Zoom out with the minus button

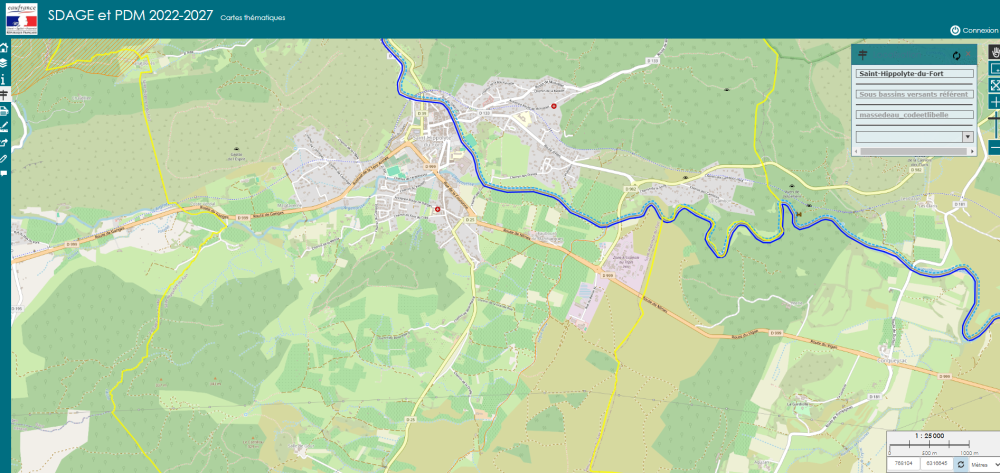[x=994, y=147]
